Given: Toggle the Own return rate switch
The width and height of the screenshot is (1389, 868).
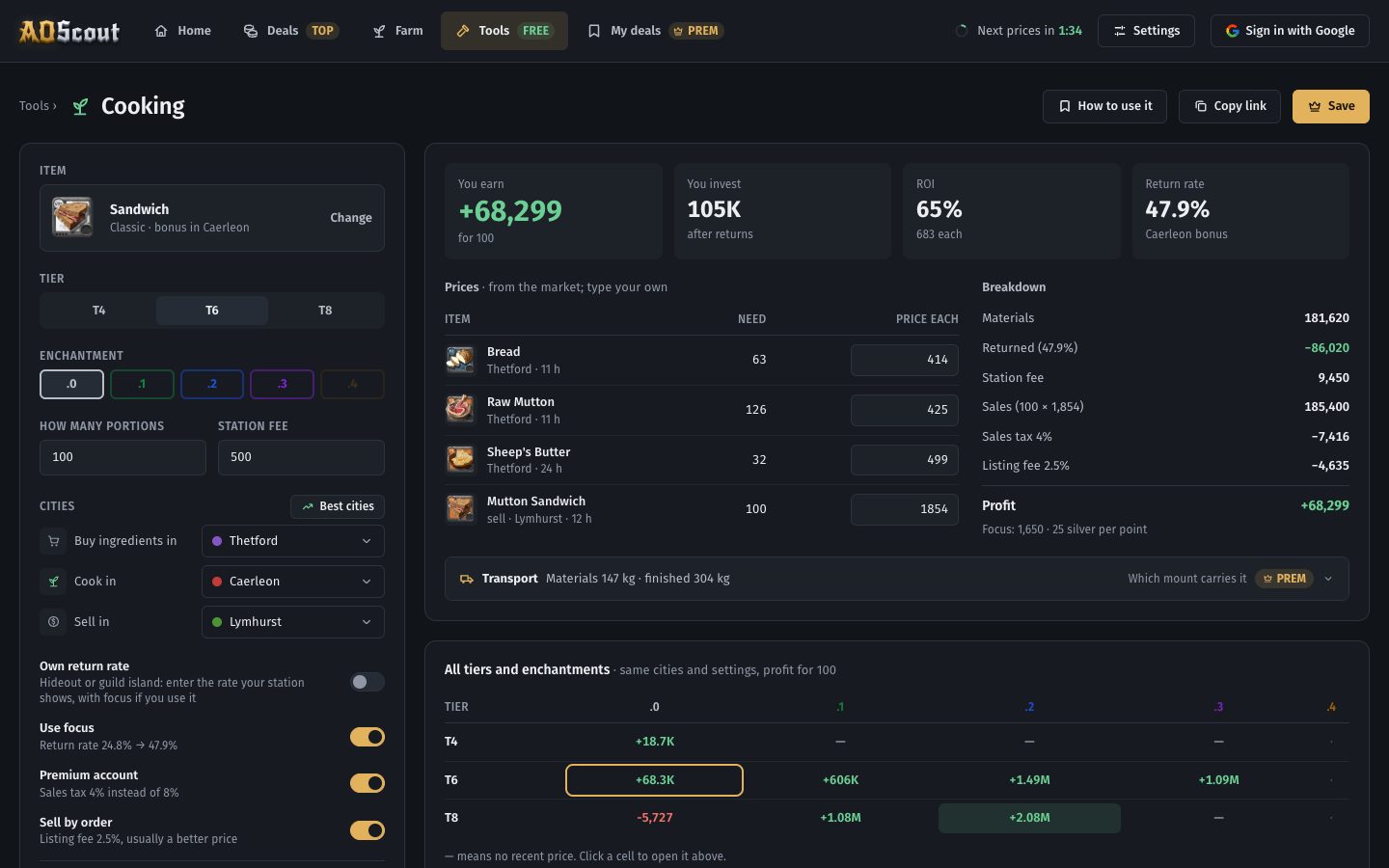Looking at the screenshot, I should (368, 682).
